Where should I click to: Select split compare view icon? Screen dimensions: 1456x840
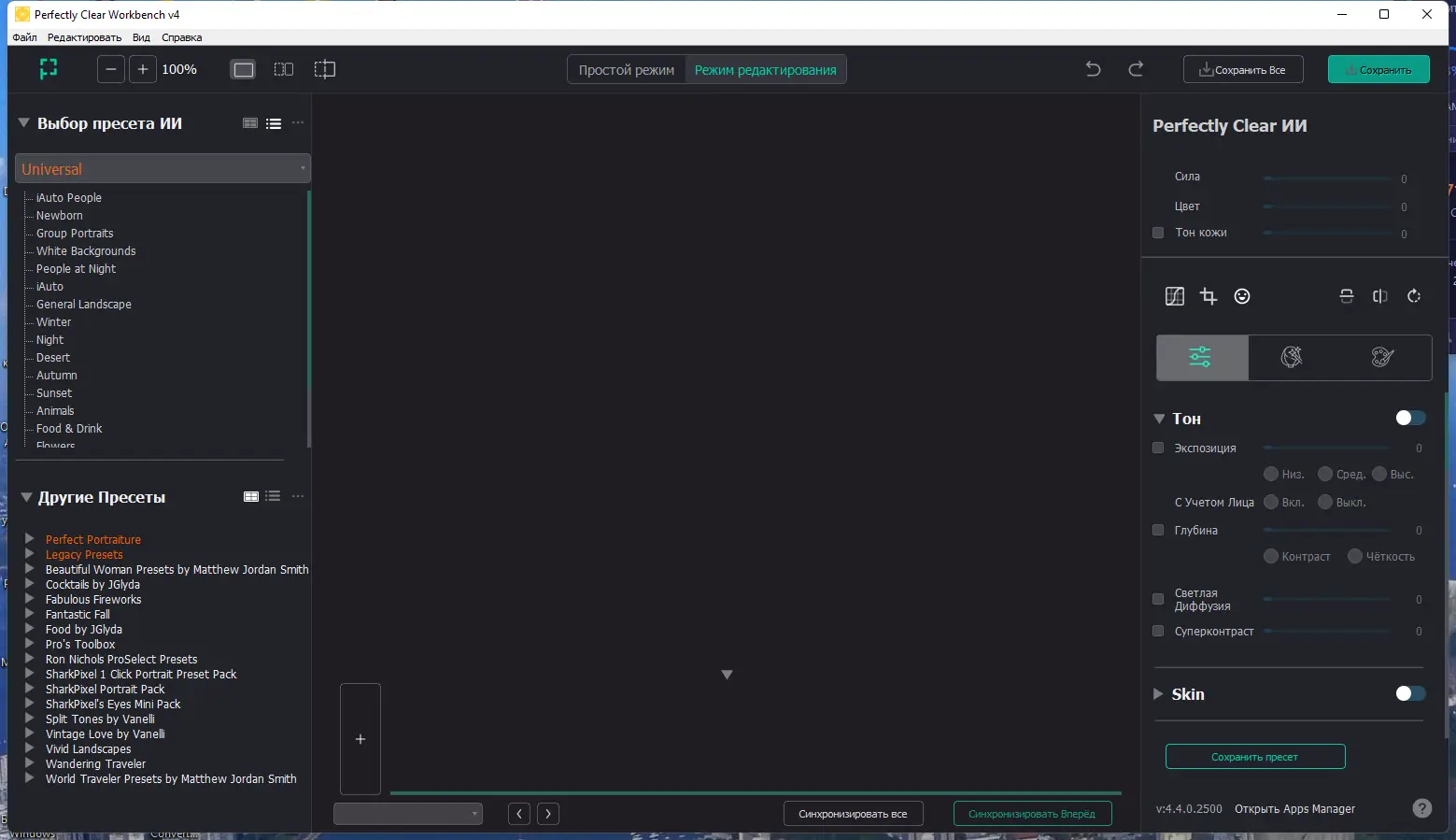click(325, 69)
